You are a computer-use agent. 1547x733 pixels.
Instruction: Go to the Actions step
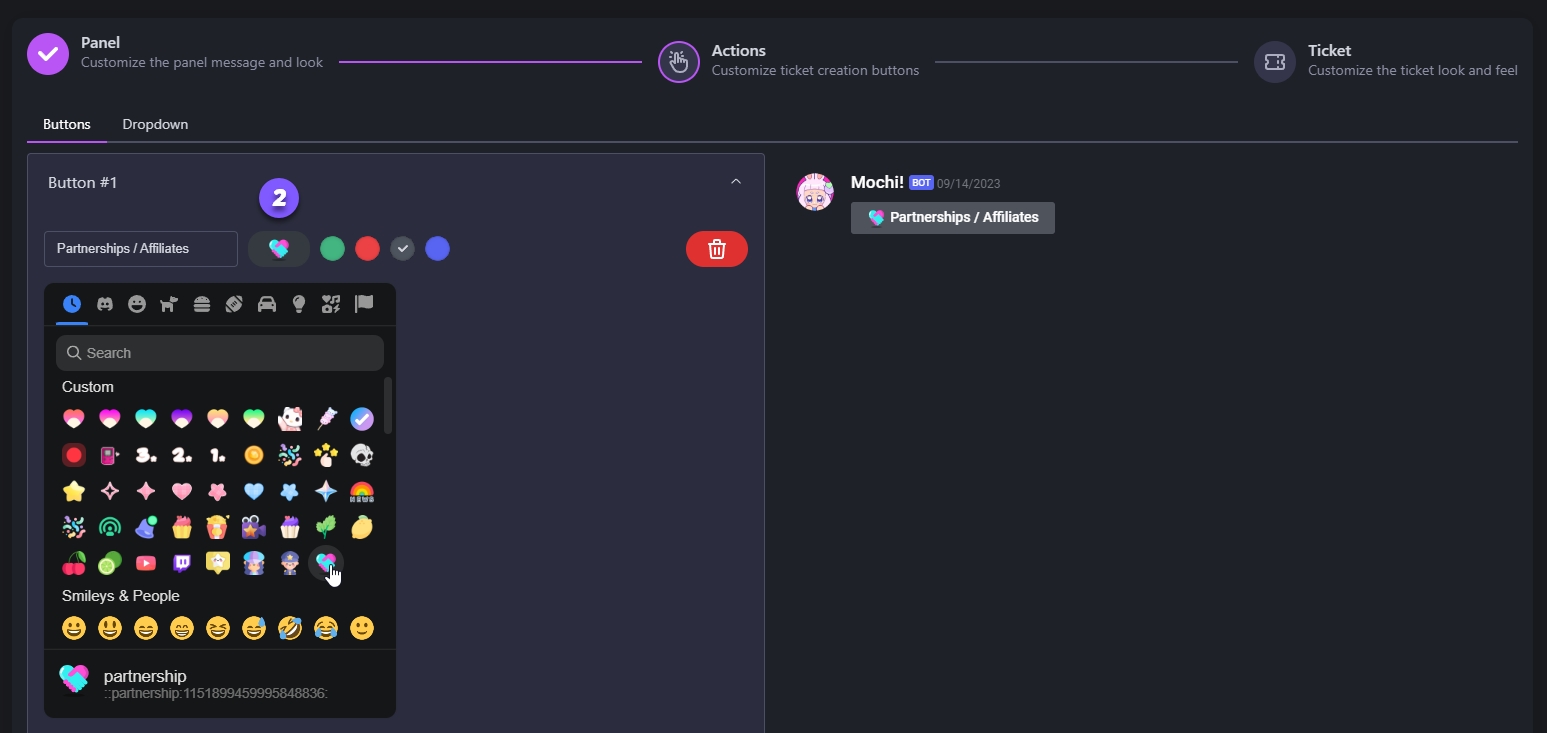tap(789, 60)
